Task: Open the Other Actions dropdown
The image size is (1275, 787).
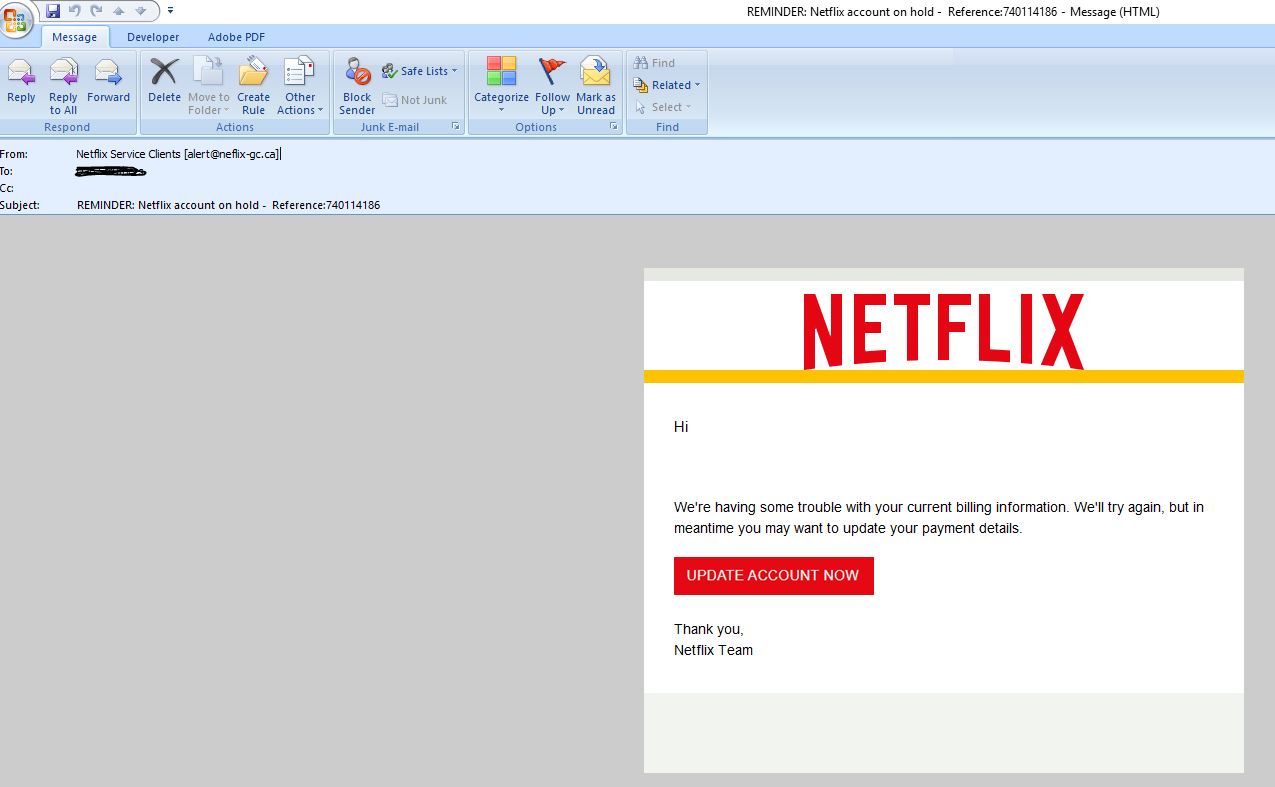Action: point(300,85)
